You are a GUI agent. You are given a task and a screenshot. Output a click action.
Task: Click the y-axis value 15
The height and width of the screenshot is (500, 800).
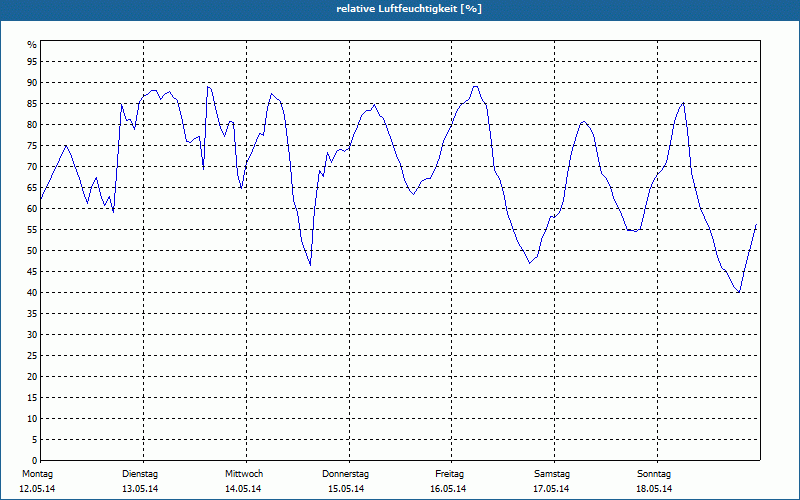[x=32, y=397]
